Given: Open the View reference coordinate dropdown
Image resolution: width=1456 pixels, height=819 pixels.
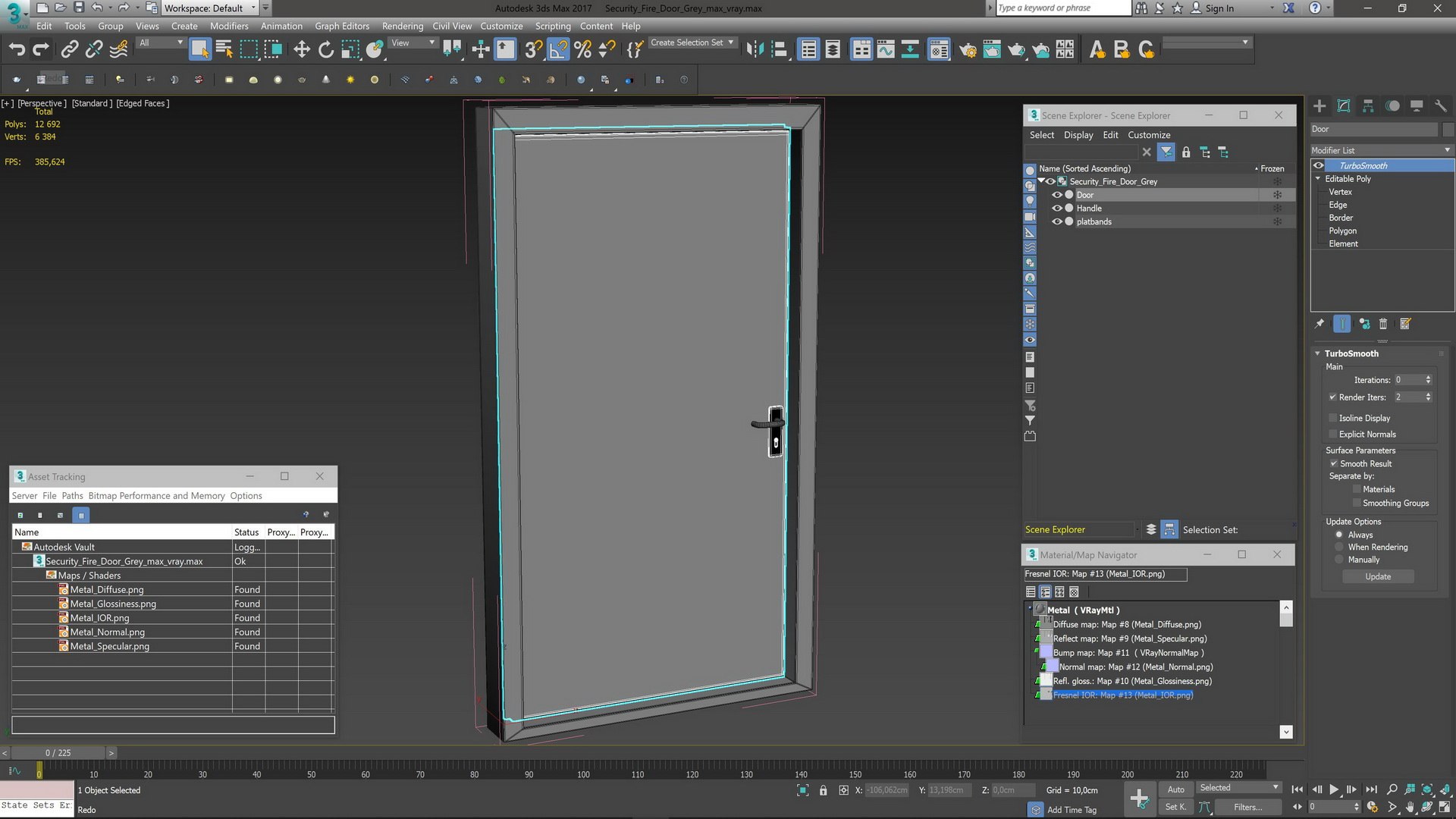Looking at the screenshot, I should (x=413, y=43).
